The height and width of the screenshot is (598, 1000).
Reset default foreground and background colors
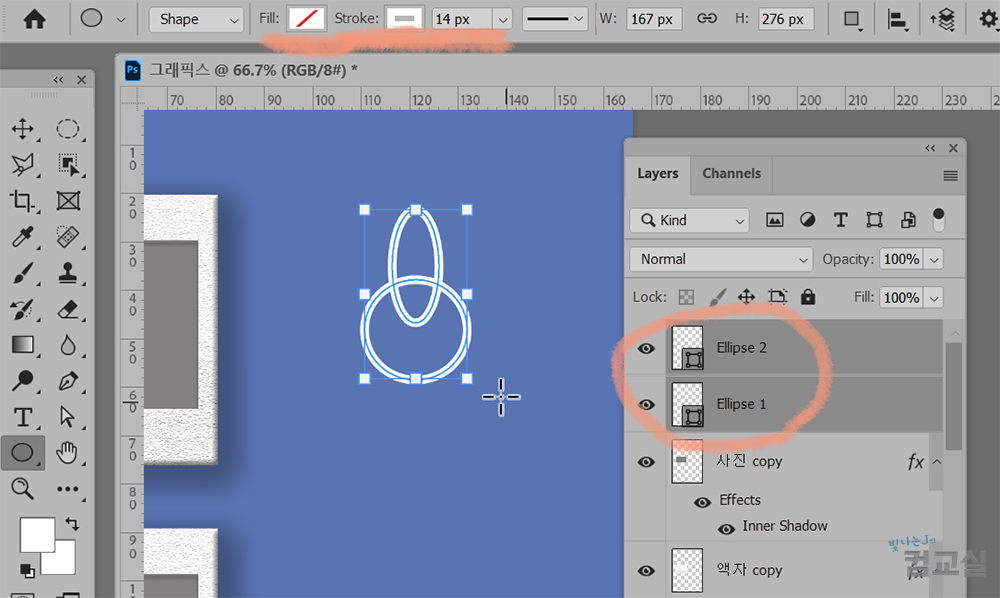coord(27,571)
